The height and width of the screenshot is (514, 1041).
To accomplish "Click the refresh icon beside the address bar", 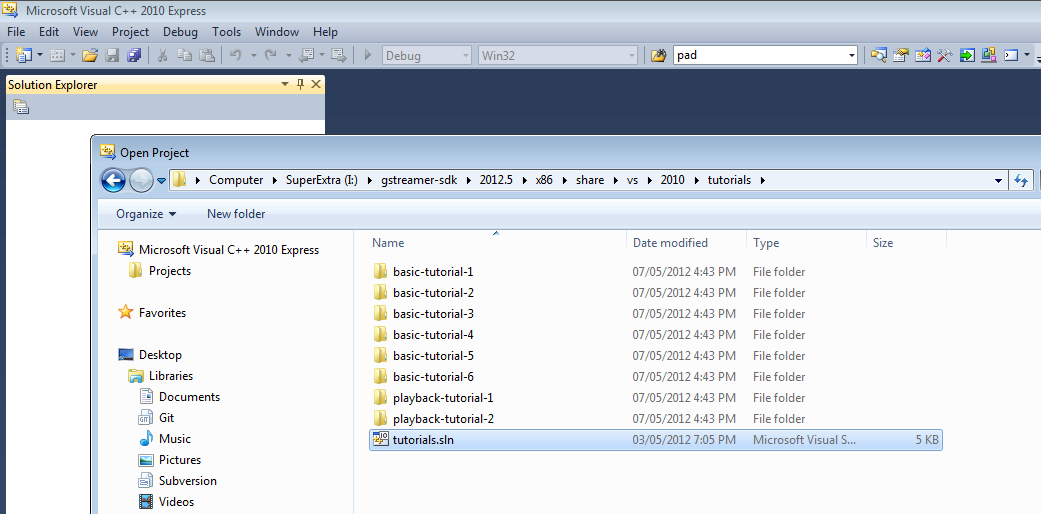I will (x=1021, y=180).
